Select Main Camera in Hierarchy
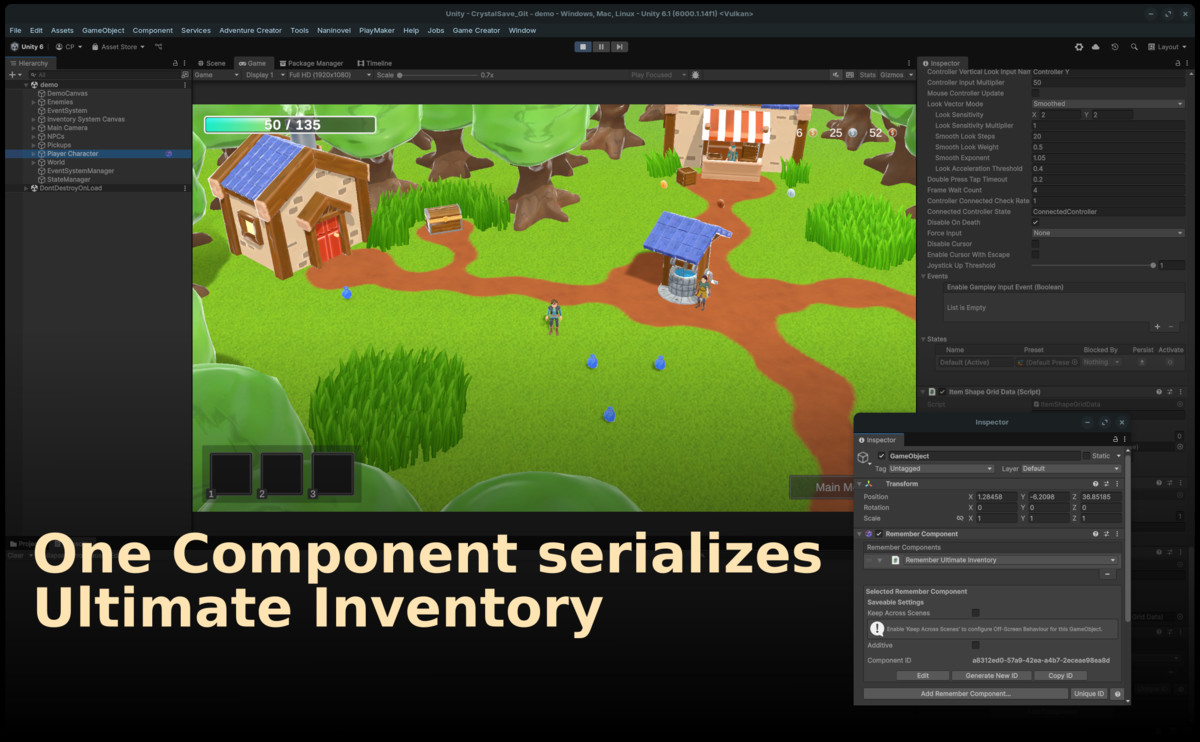 tap(67, 128)
